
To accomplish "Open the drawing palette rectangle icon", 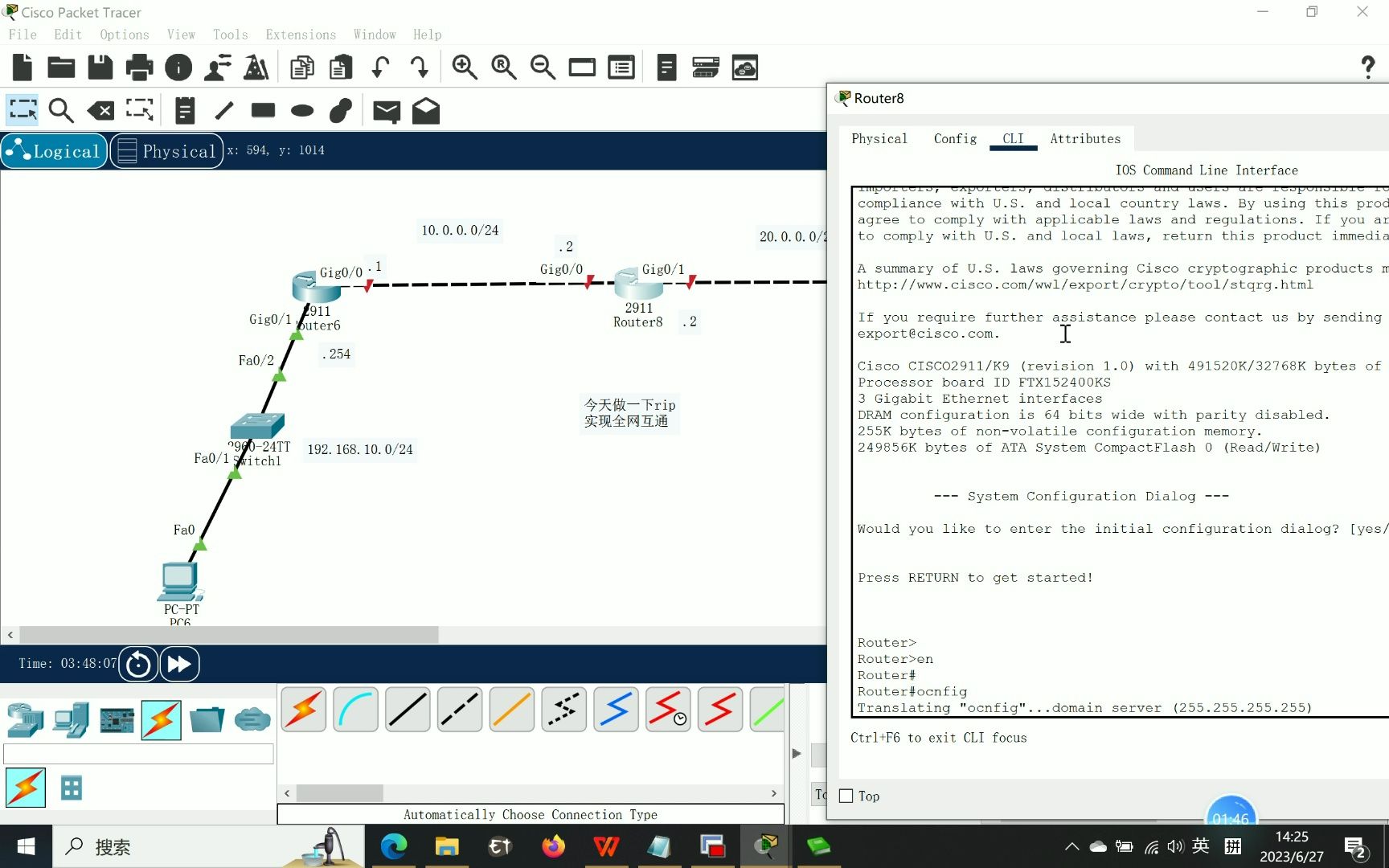I will [x=582, y=68].
